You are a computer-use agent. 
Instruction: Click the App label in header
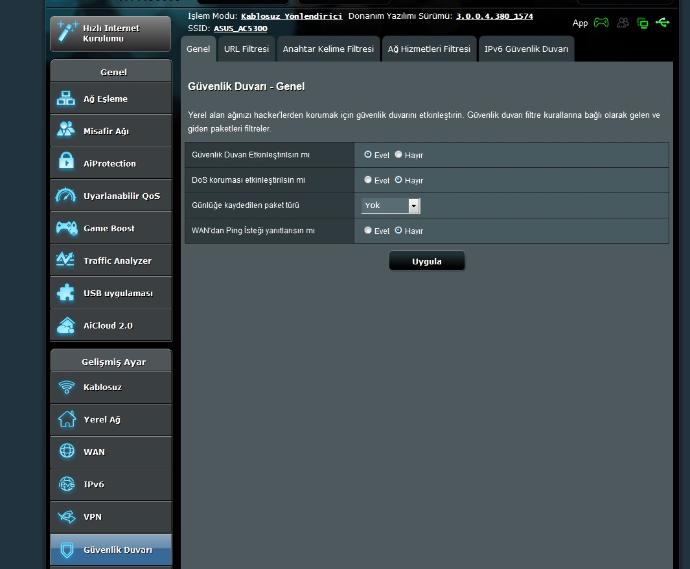pos(580,23)
